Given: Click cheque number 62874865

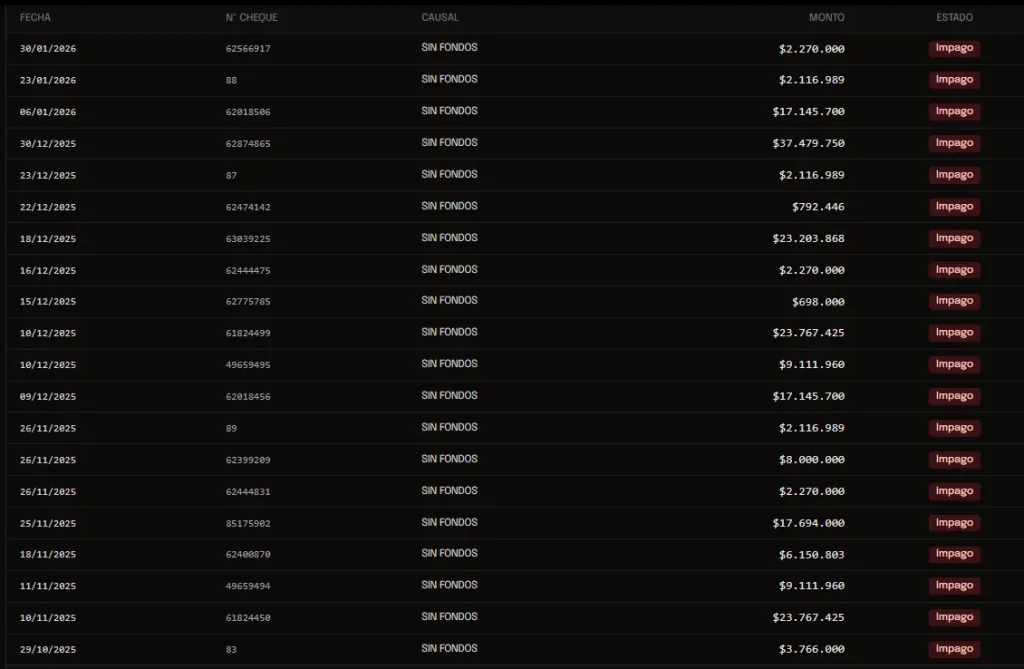Looking at the screenshot, I should (248, 144).
